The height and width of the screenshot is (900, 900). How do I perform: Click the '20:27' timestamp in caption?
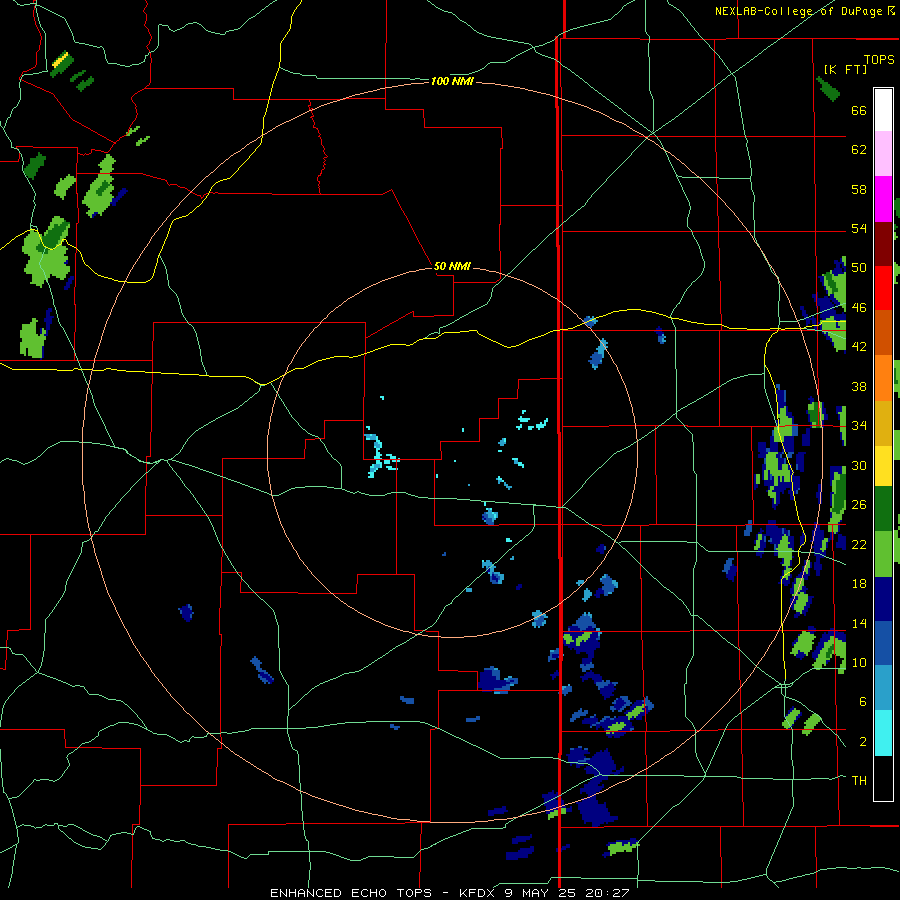607,893
